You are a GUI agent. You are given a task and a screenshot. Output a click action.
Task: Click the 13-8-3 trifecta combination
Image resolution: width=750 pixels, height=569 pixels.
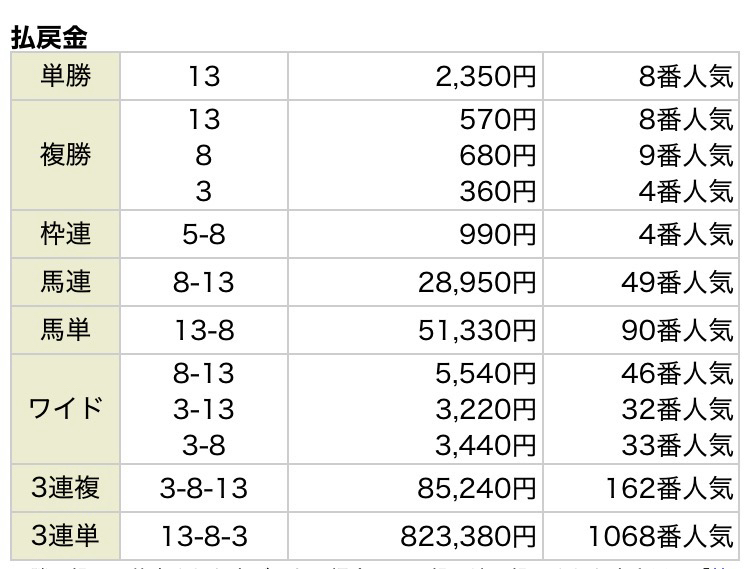point(203,538)
